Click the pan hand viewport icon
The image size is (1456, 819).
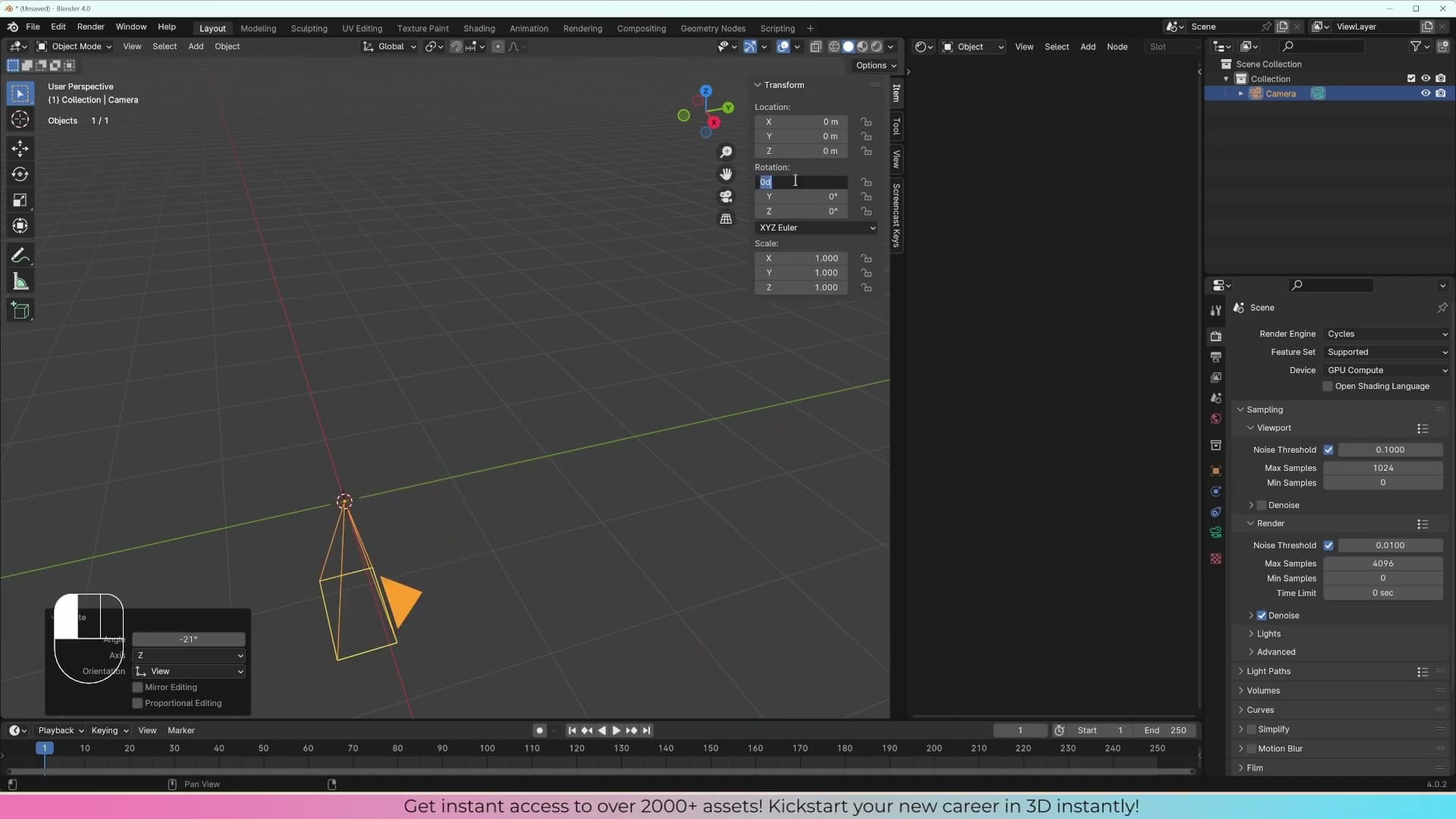tap(726, 174)
